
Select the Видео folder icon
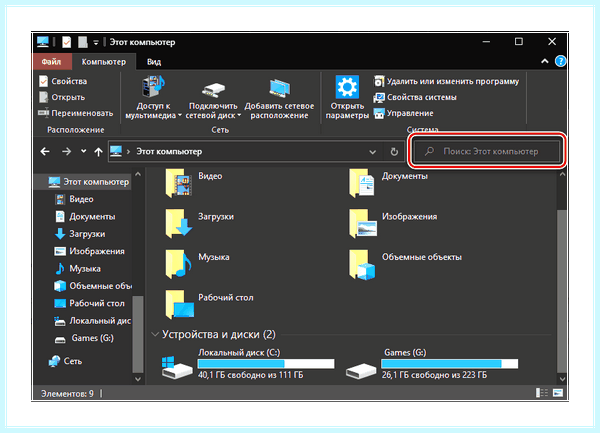tap(178, 183)
